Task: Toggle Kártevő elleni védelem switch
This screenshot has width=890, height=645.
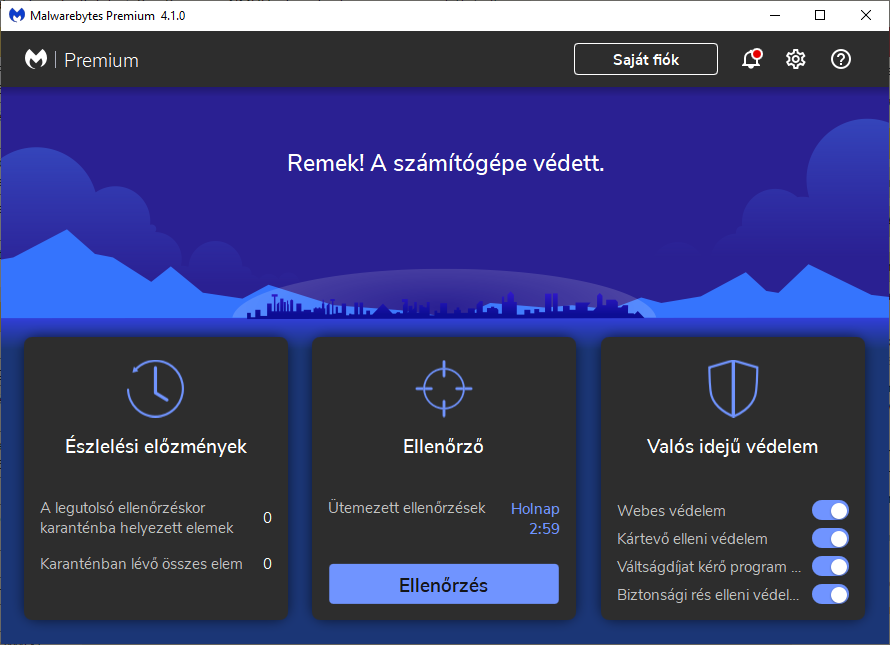Action: (x=830, y=538)
